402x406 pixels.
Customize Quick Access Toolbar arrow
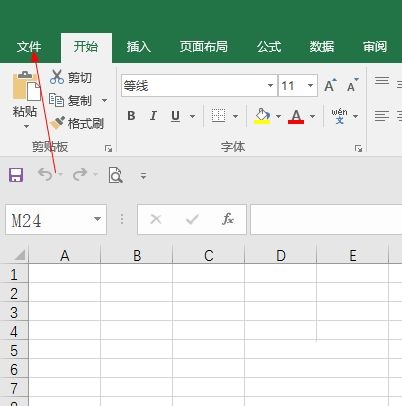[143, 175]
